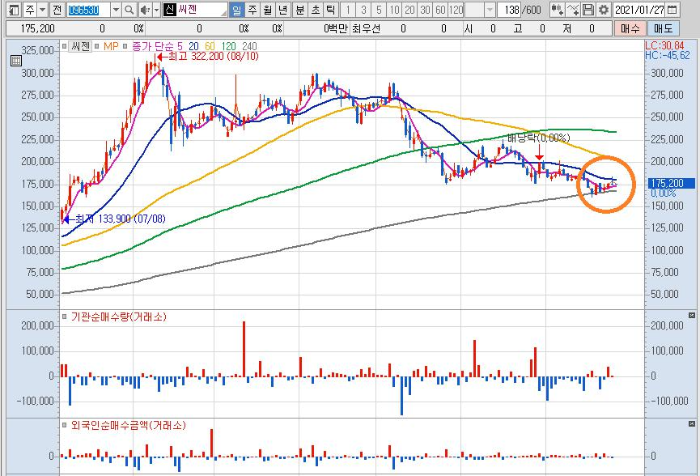Toggle the MP indicator checkbox
This screenshot has height=476, width=700.
tap(97, 46)
